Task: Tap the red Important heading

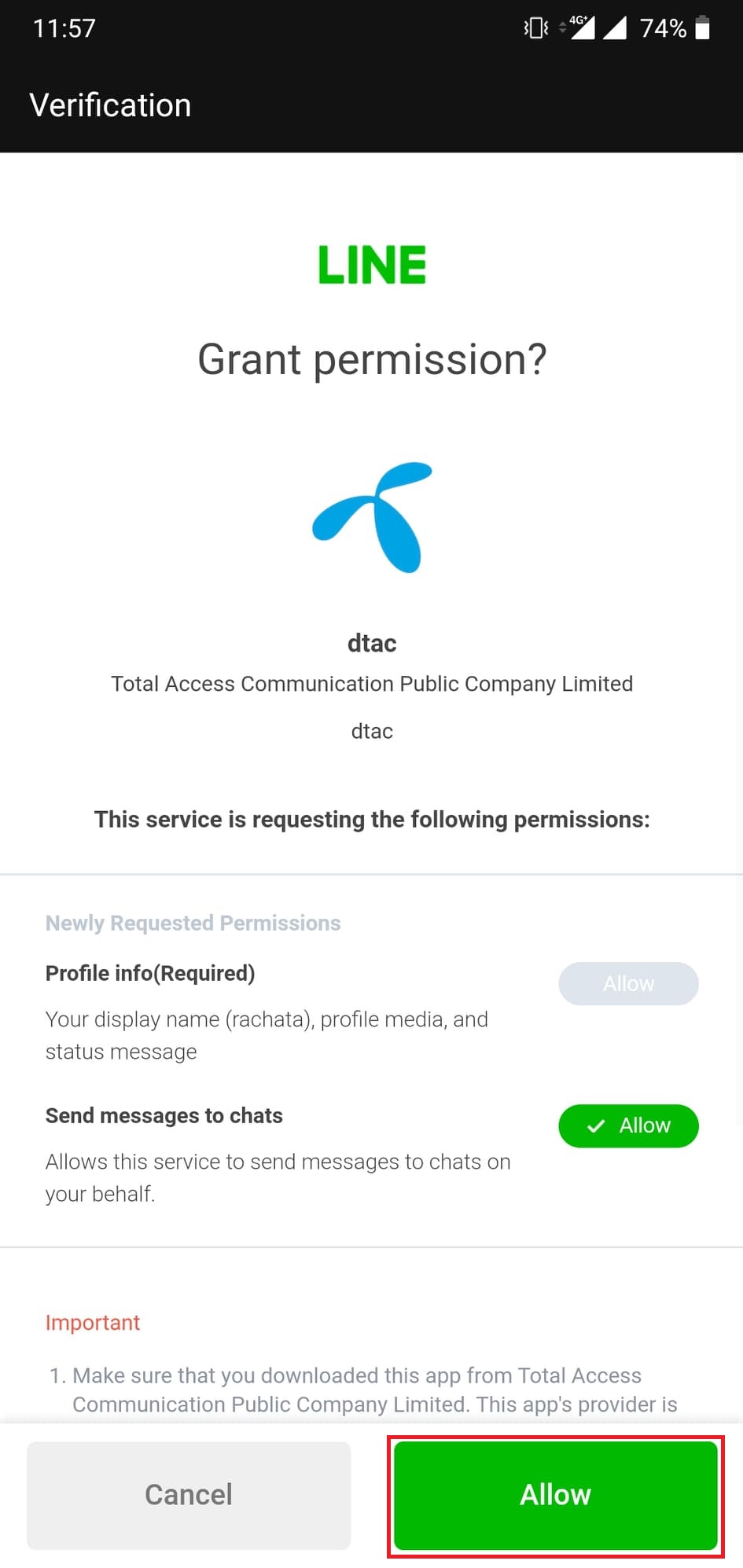Action: (93, 1323)
